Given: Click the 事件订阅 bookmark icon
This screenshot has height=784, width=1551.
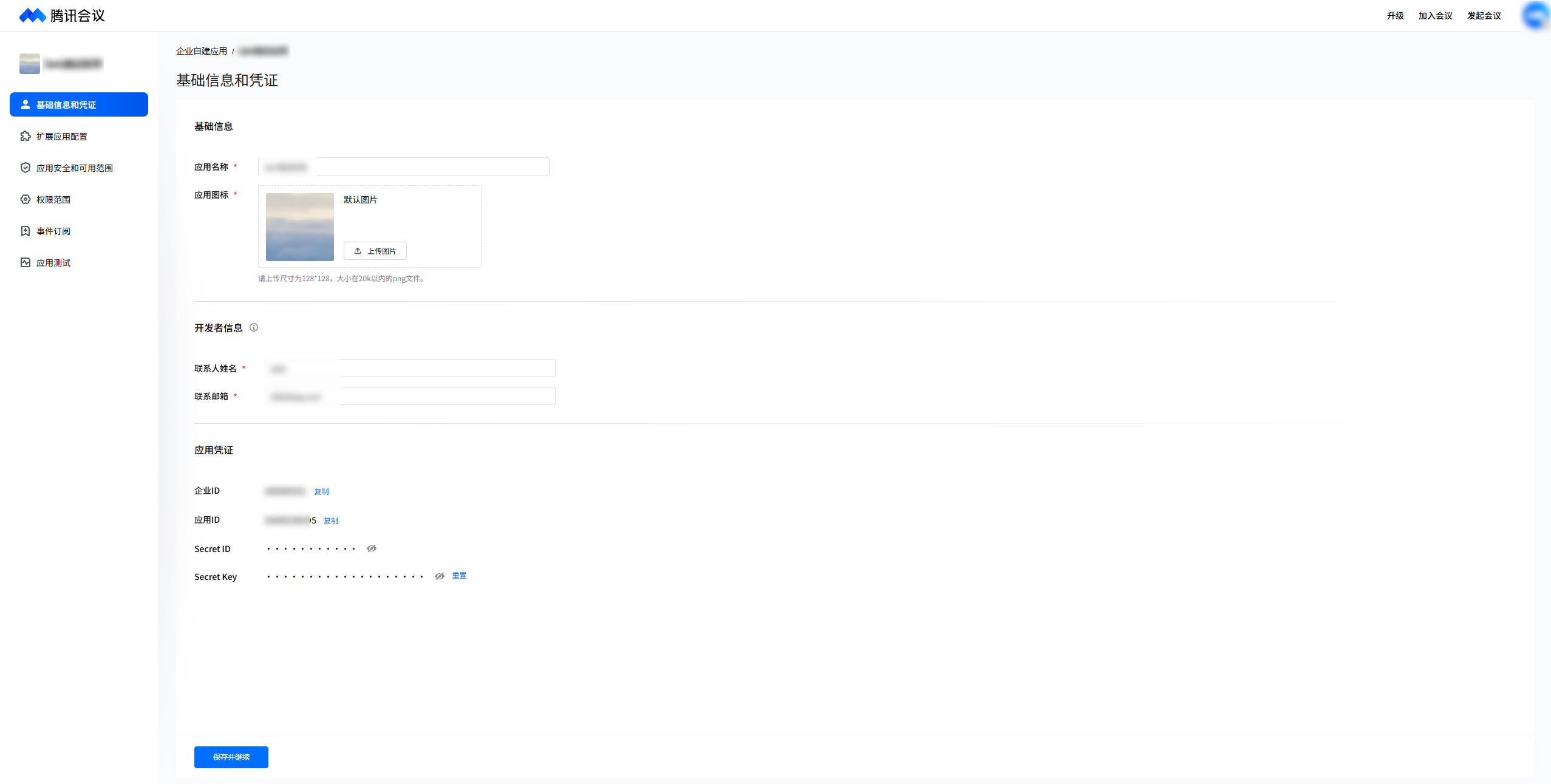Looking at the screenshot, I should tap(26, 231).
